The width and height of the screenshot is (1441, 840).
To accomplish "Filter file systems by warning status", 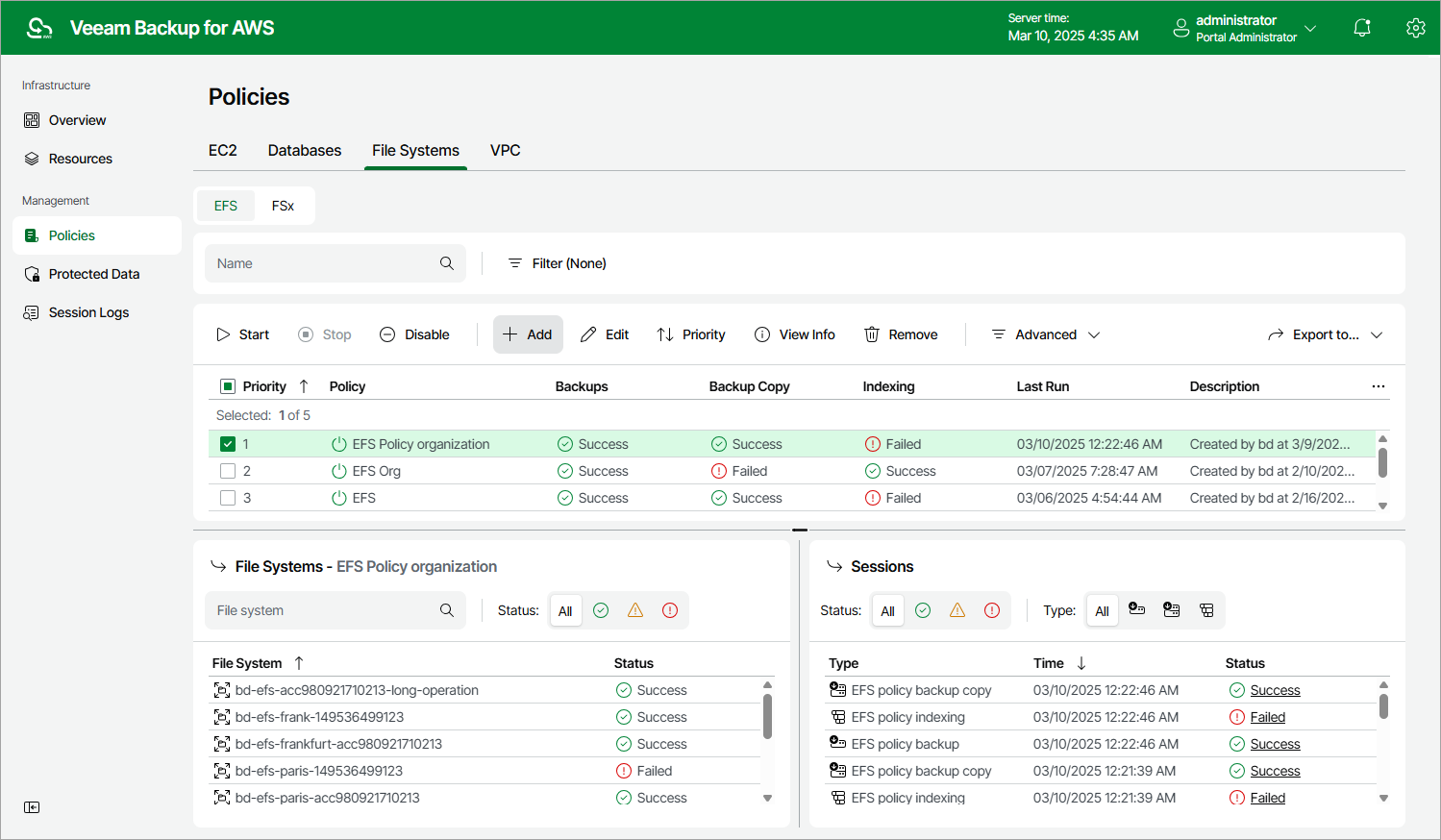I will coord(635,610).
